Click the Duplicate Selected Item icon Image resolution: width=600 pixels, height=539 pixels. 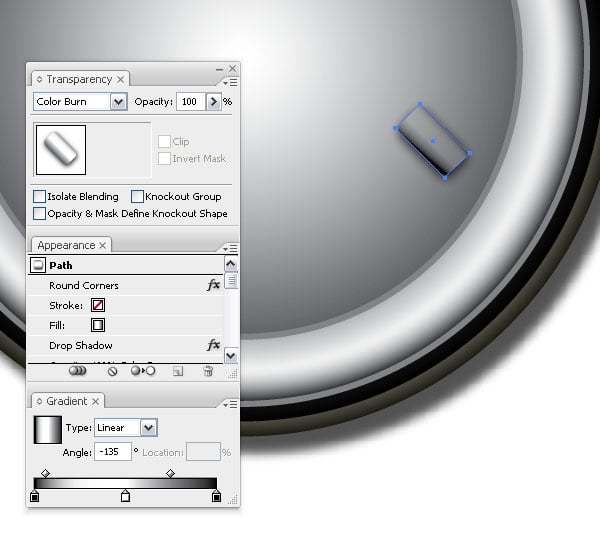tap(178, 371)
